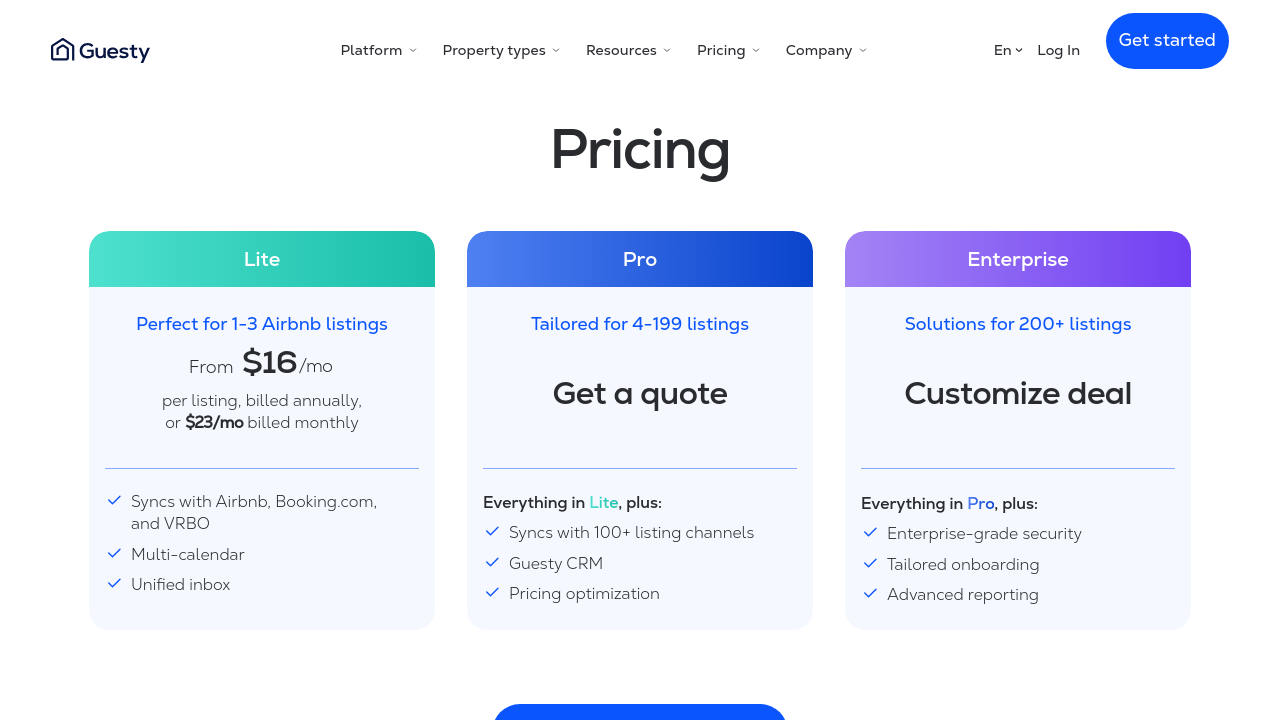The image size is (1280, 720).
Task: Click checkmark icon beside Guesty CRM
Action: point(492,562)
